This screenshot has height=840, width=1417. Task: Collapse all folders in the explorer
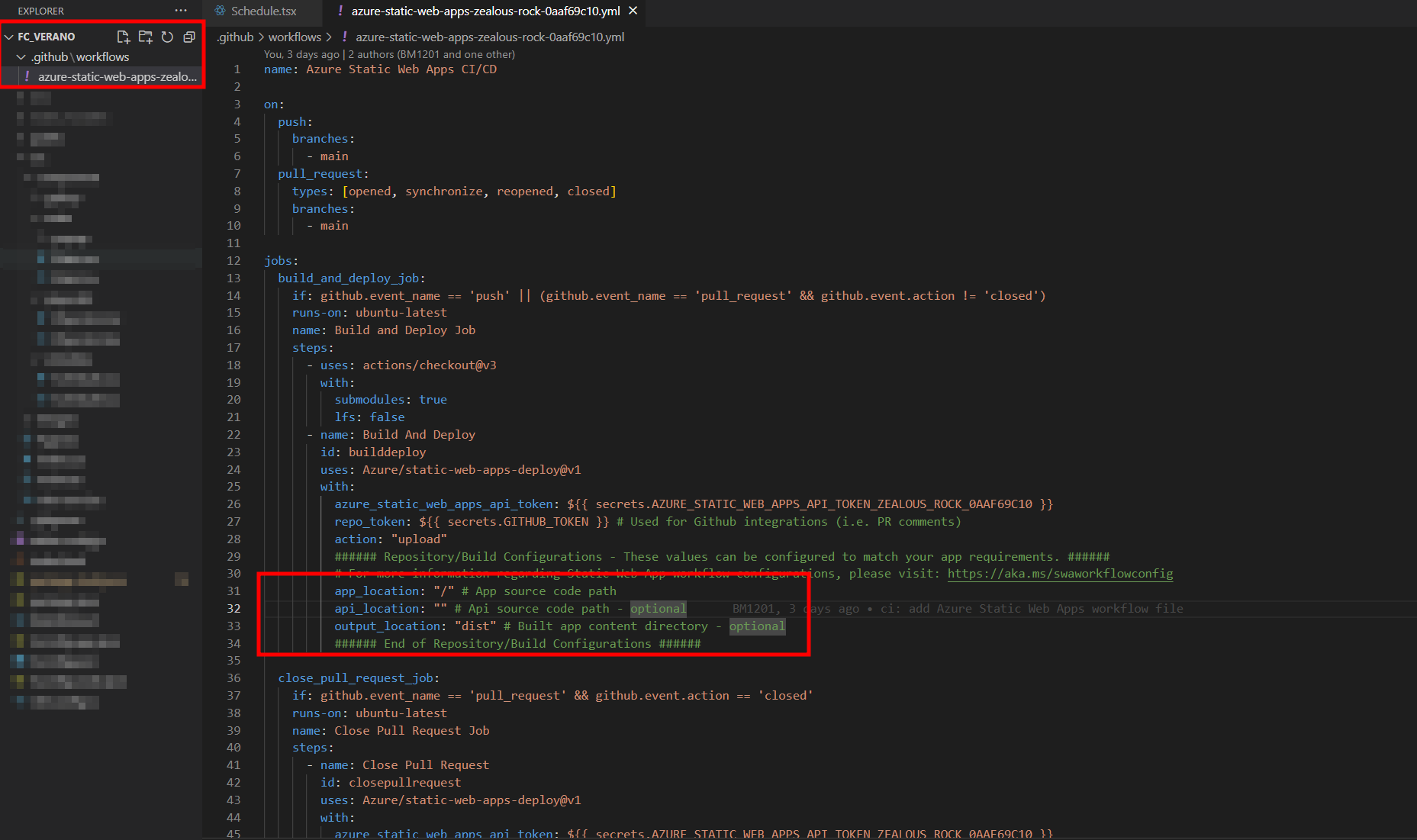coord(189,37)
